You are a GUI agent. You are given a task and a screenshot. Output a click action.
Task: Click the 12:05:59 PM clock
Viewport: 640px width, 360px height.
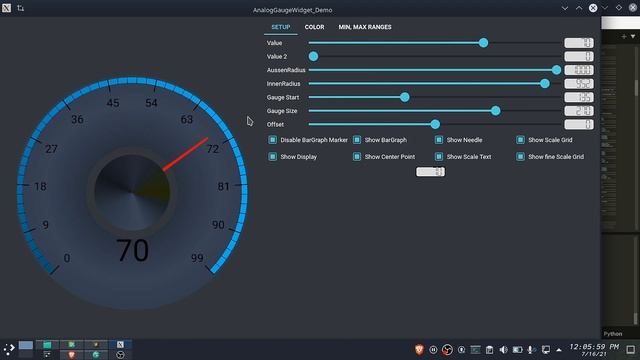tap(594, 347)
